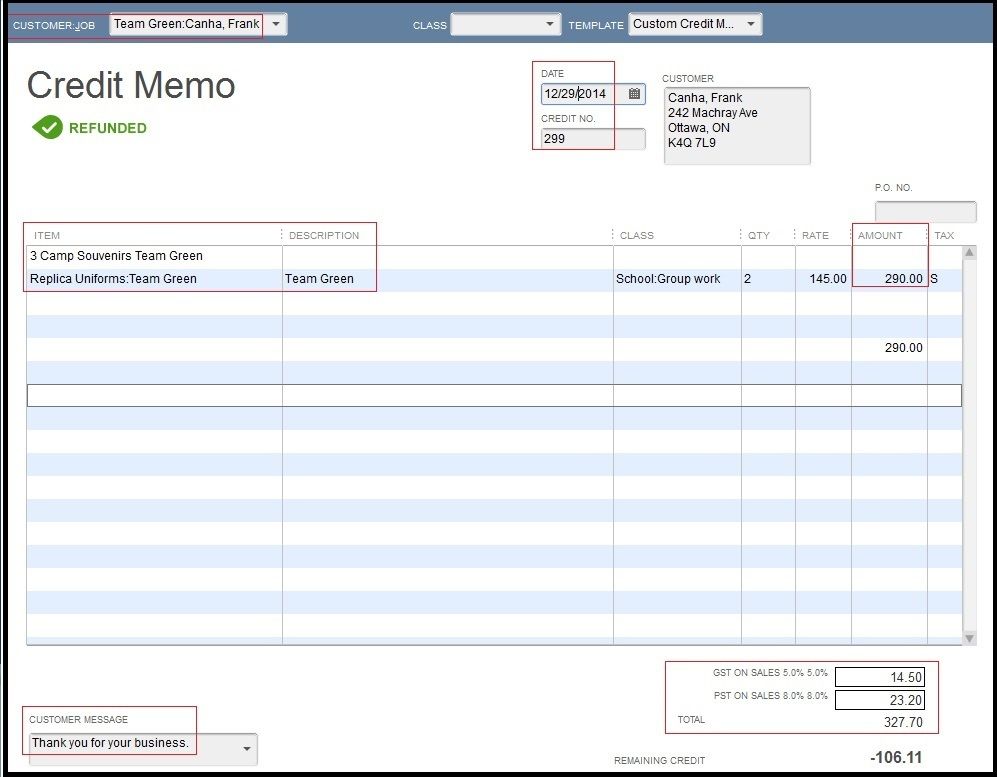This screenshot has width=997, height=777.
Task: Select the P.O. No. input field
Action: coord(925,212)
